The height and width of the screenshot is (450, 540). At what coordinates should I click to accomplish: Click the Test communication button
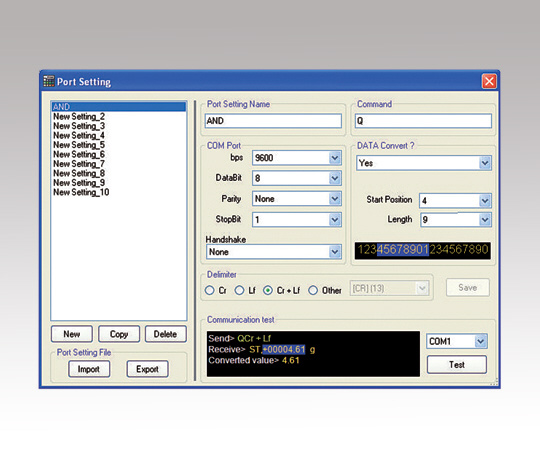tap(457, 365)
